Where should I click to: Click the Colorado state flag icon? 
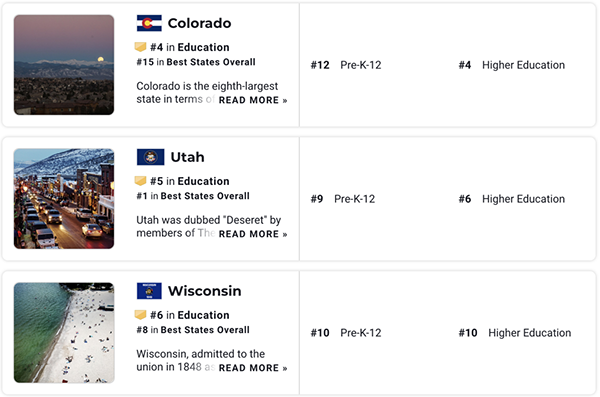(x=149, y=23)
